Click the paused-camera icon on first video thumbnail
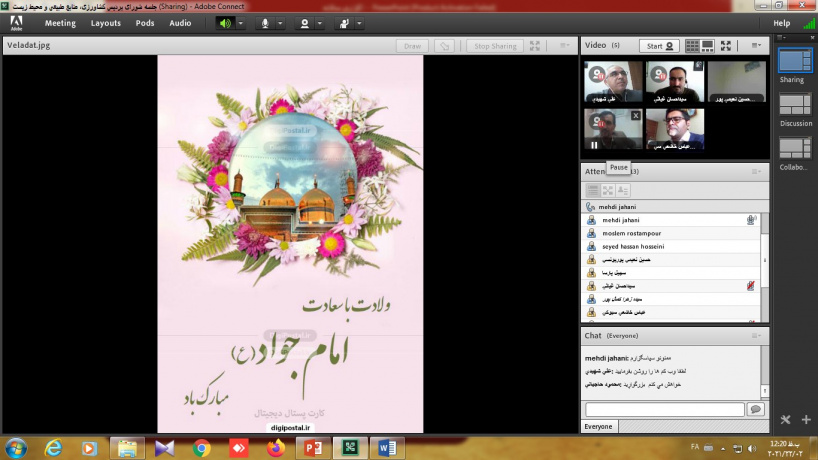The height and width of the screenshot is (460, 818). pyautogui.click(x=597, y=74)
